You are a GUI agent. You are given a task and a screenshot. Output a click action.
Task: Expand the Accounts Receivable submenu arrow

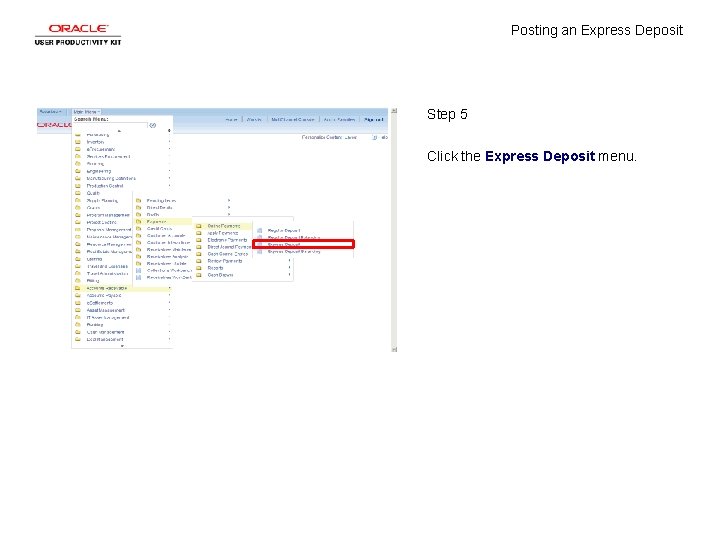click(x=169, y=288)
